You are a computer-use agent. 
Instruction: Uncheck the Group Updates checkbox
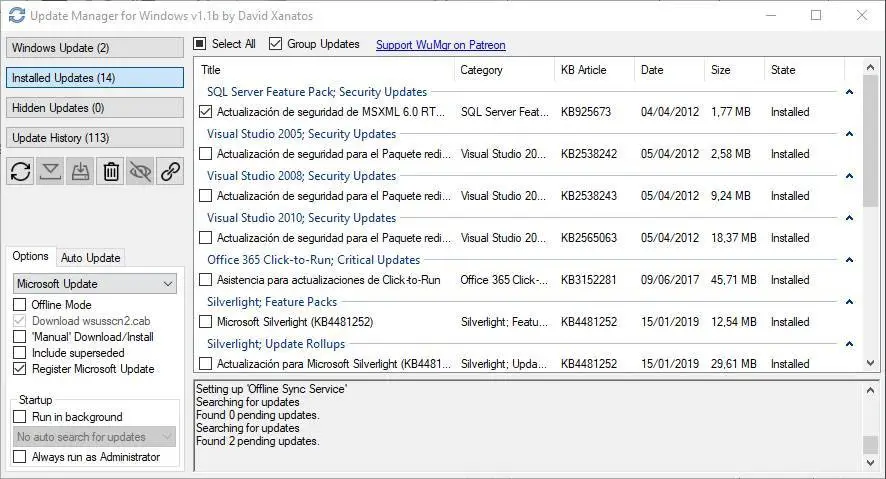[276, 44]
